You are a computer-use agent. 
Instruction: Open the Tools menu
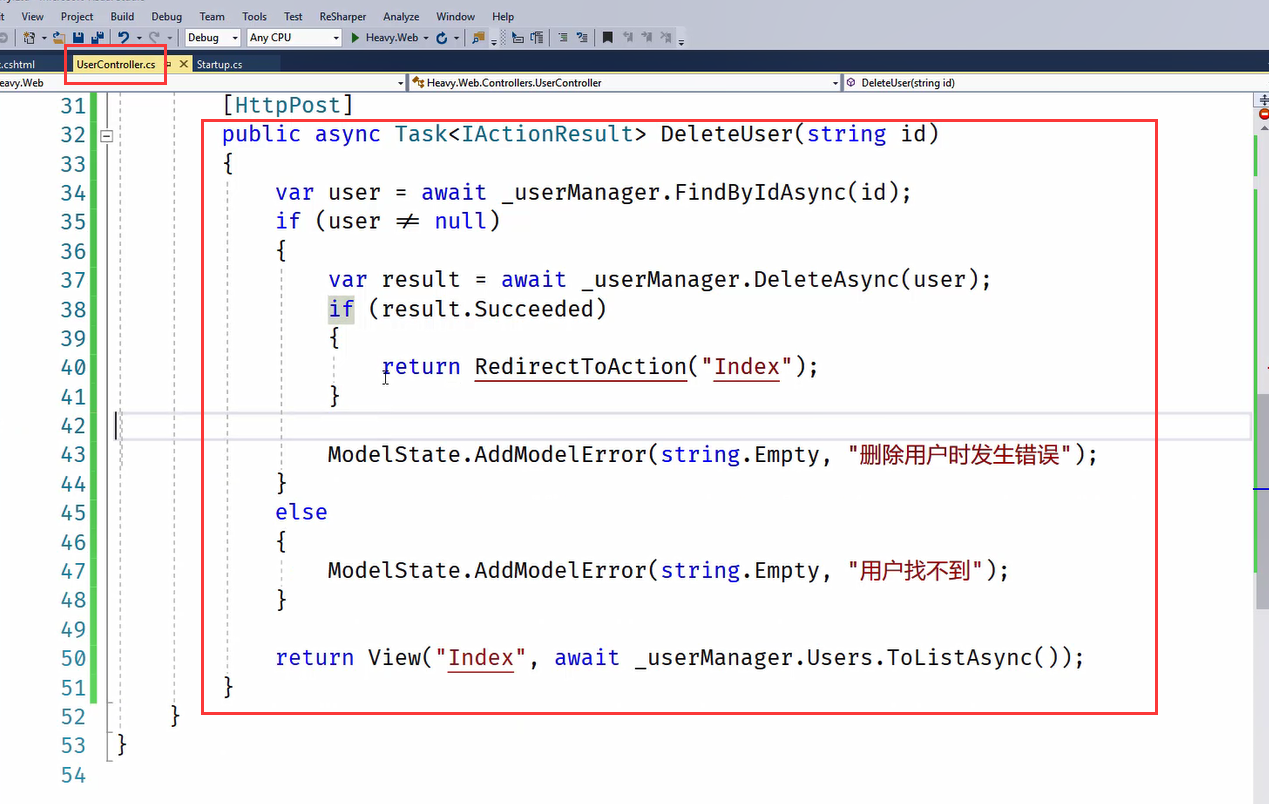(254, 16)
